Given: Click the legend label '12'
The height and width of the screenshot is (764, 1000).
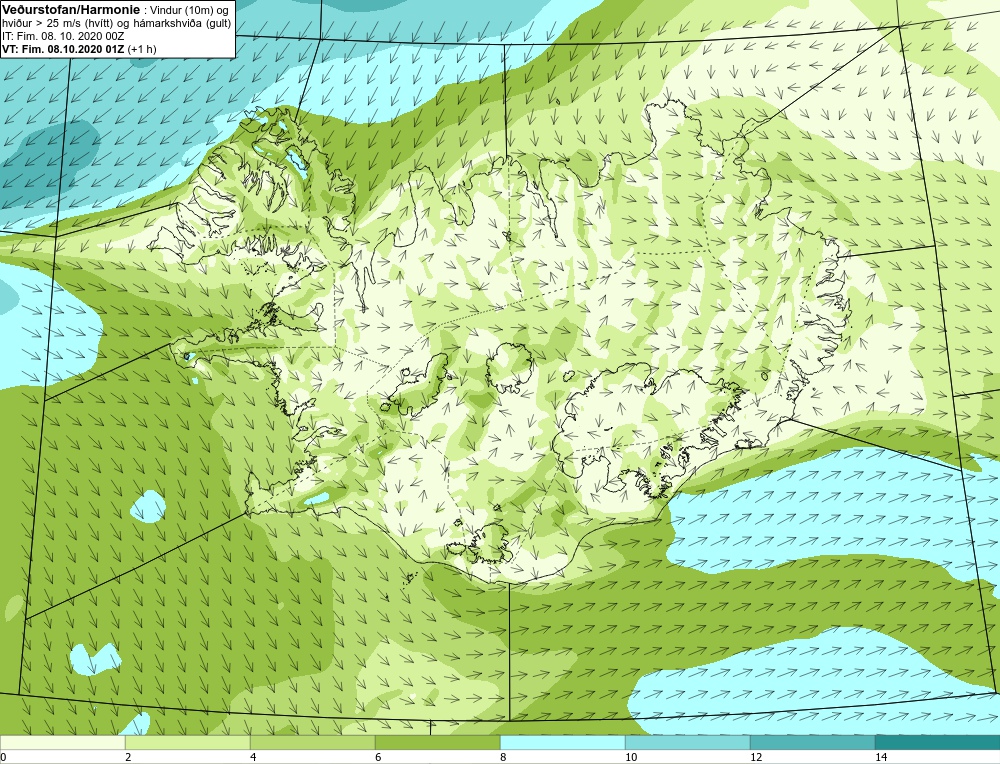Looking at the screenshot, I should (756, 757).
